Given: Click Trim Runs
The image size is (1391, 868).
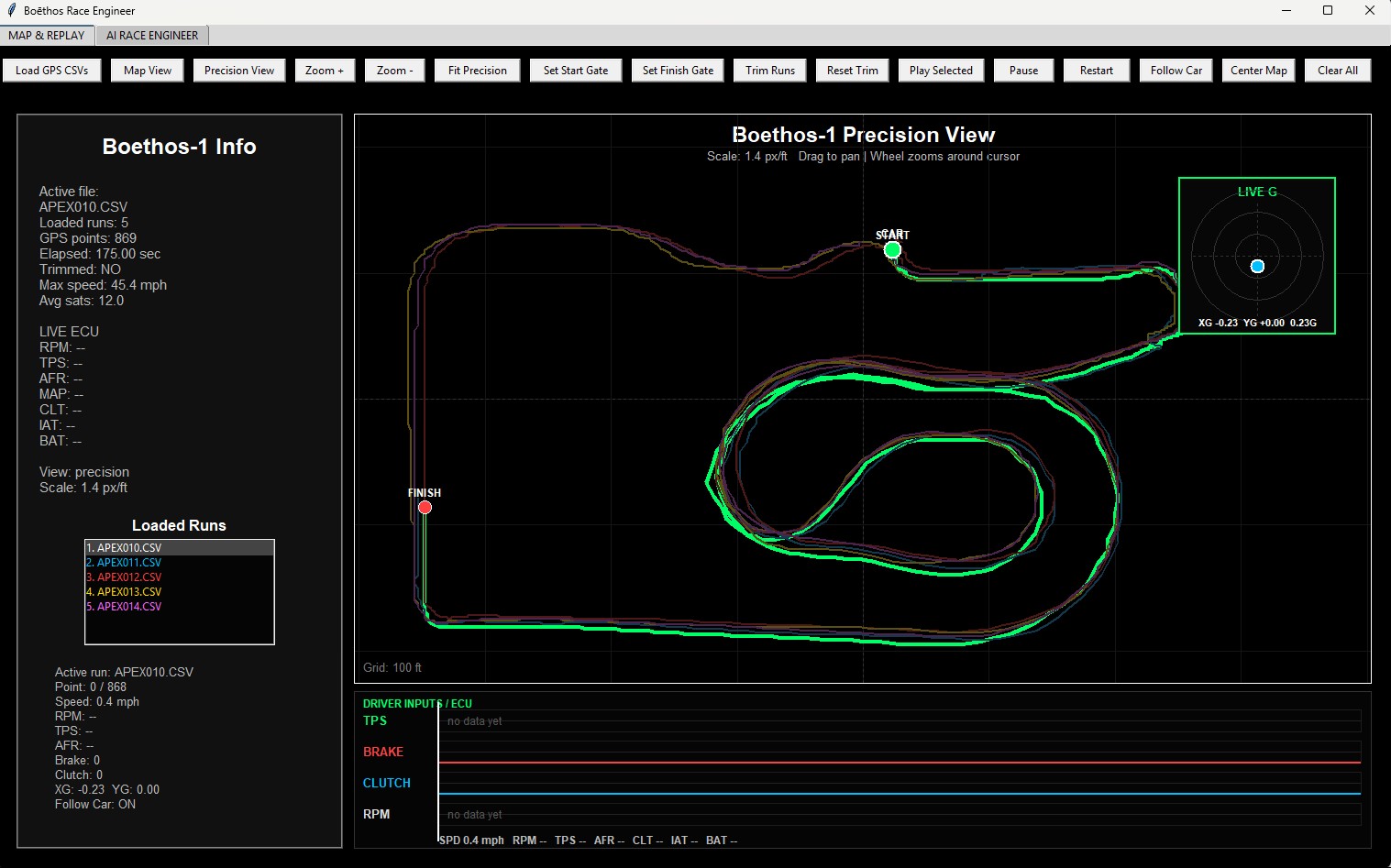Looking at the screenshot, I should pyautogui.click(x=770, y=71).
